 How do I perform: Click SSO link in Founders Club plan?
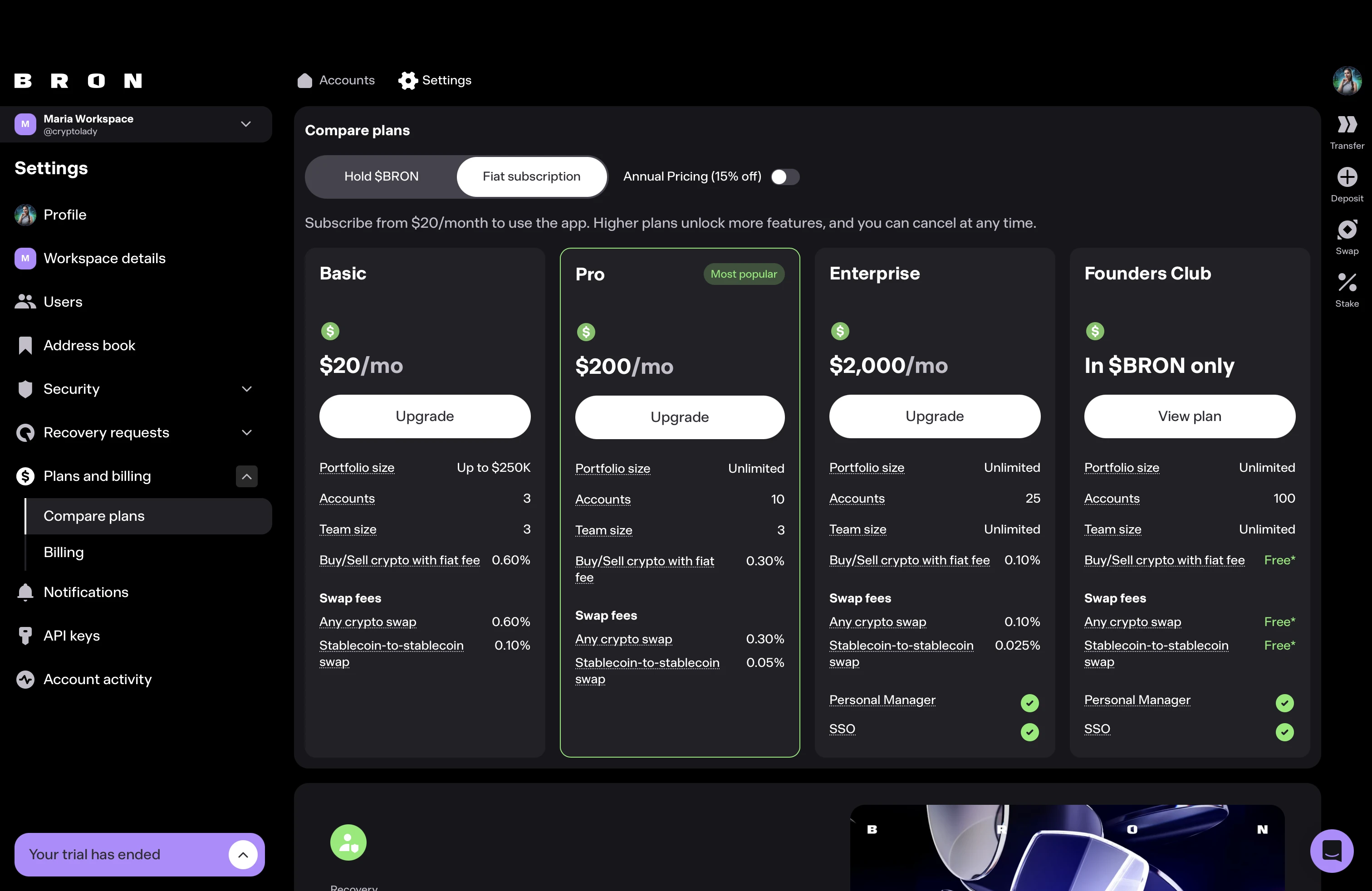1097,729
